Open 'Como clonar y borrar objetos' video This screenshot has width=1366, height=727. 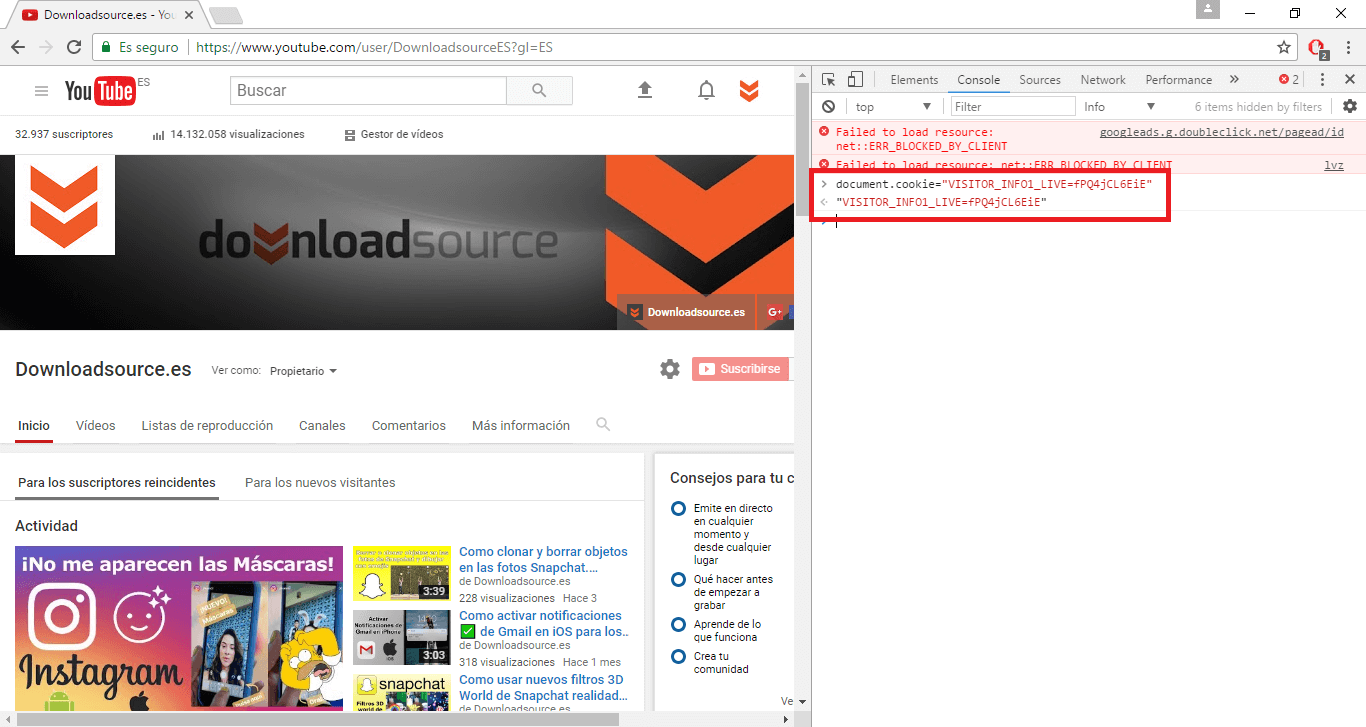tap(543, 559)
